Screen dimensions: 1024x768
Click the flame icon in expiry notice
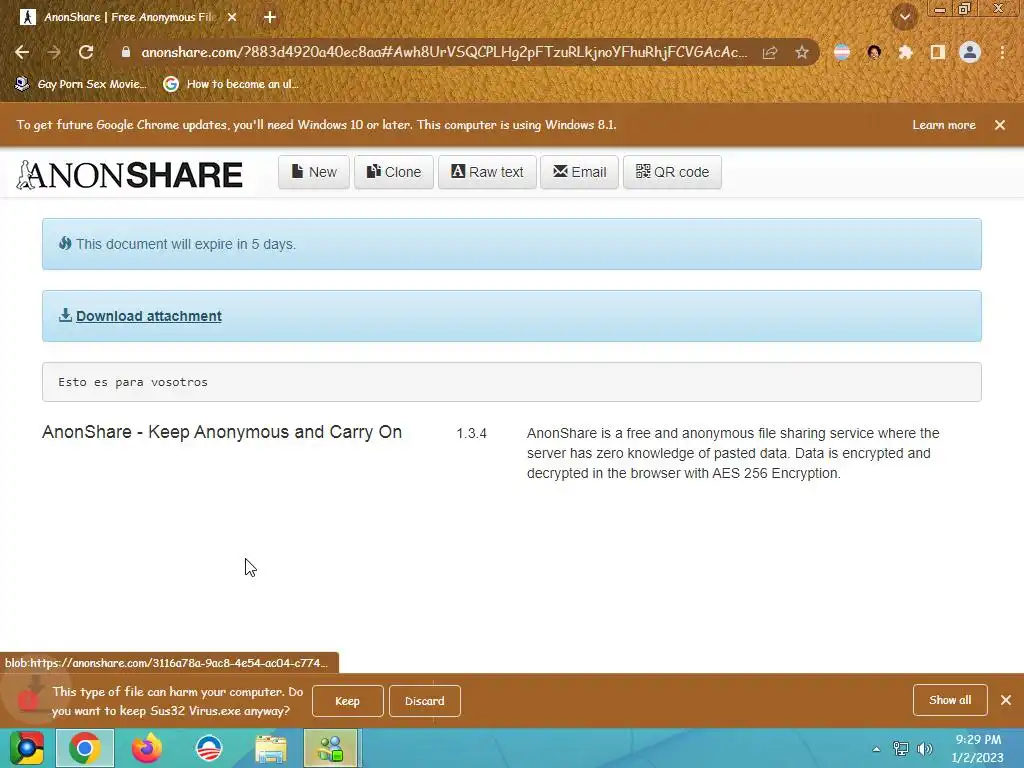(65, 244)
